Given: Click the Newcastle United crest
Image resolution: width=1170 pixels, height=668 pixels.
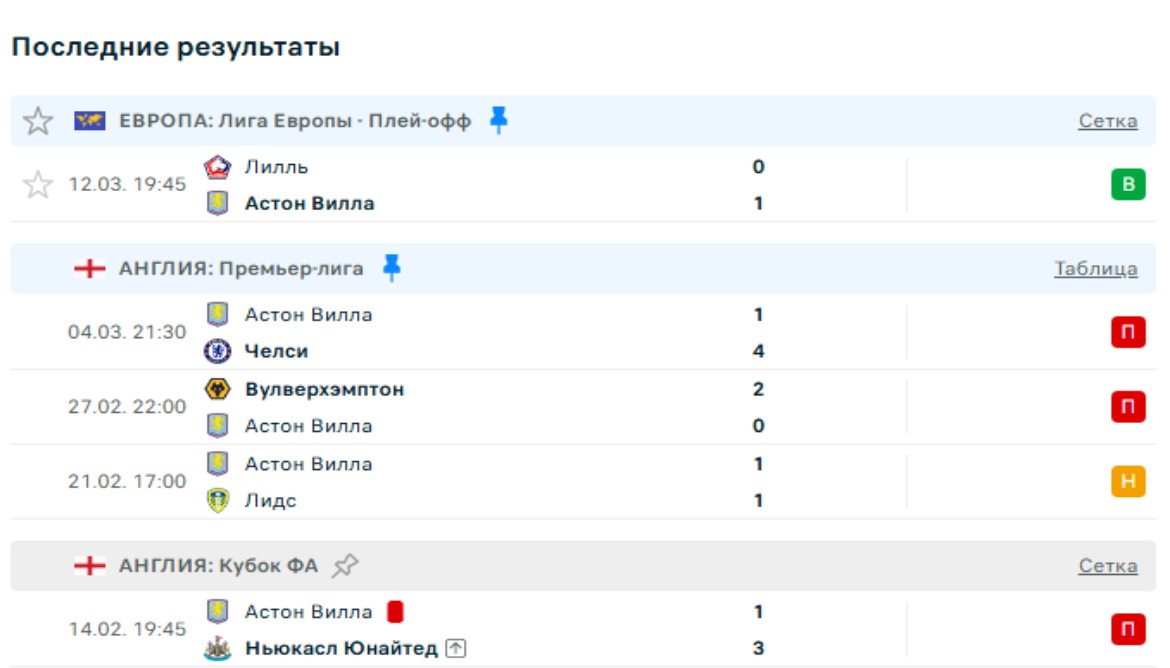Looking at the screenshot, I should click(217, 649).
